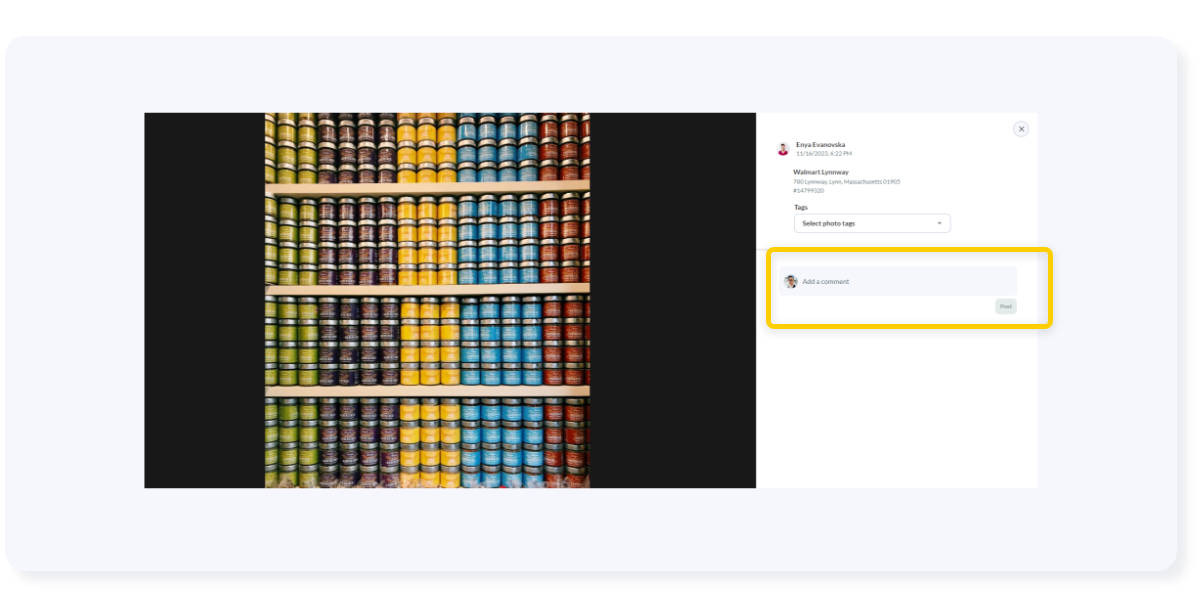Click the black area right of the photo
The height and width of the screenshot is (596, 1202).
tap(672, 300)
